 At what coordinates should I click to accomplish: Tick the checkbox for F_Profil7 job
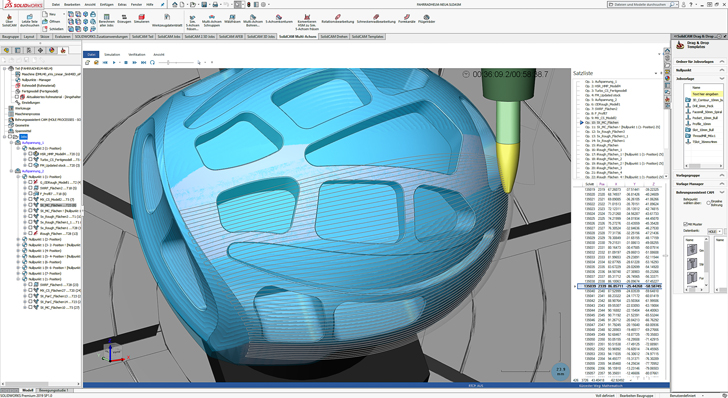point(31,194)
